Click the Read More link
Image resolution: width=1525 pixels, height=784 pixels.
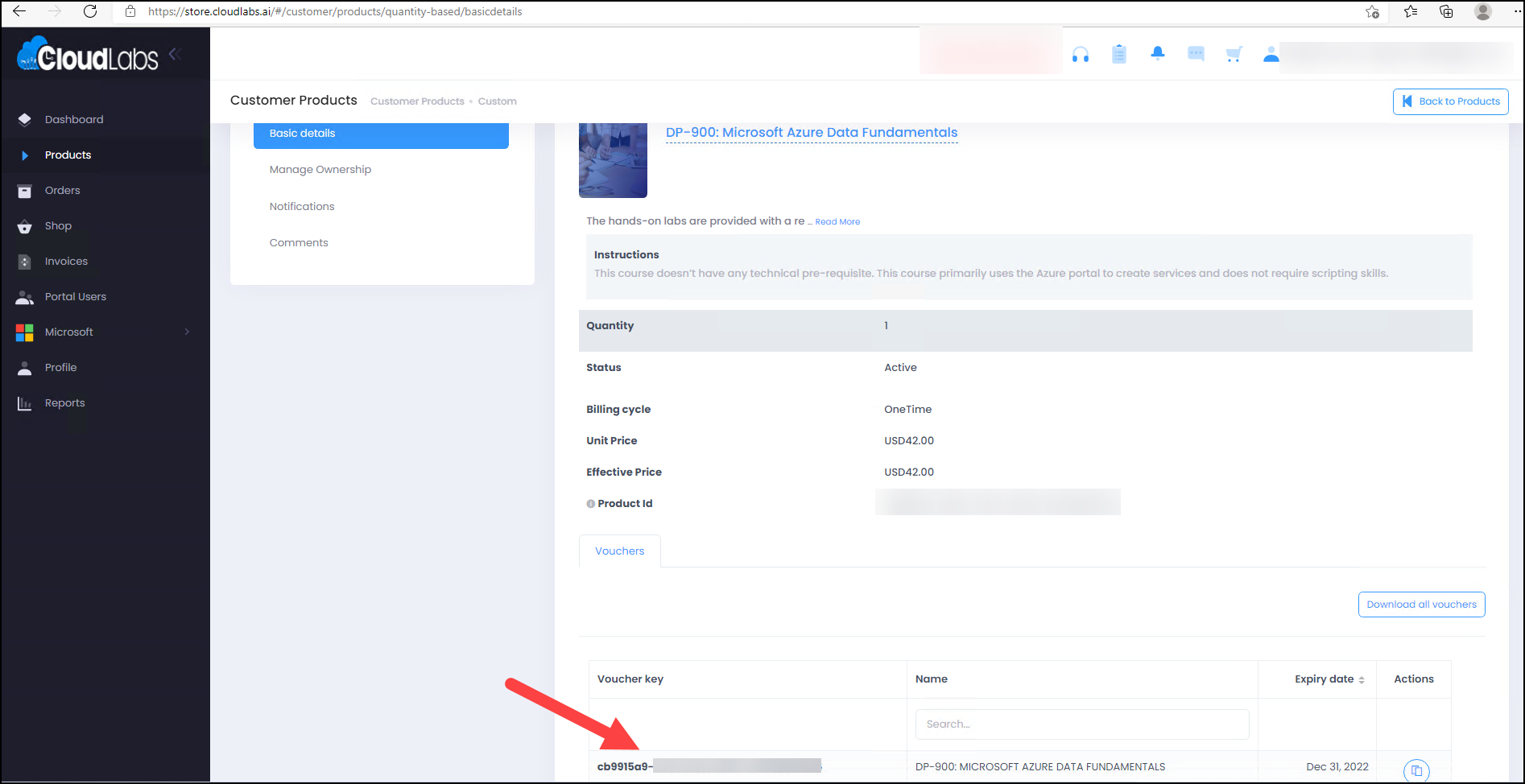click(837, 222)
